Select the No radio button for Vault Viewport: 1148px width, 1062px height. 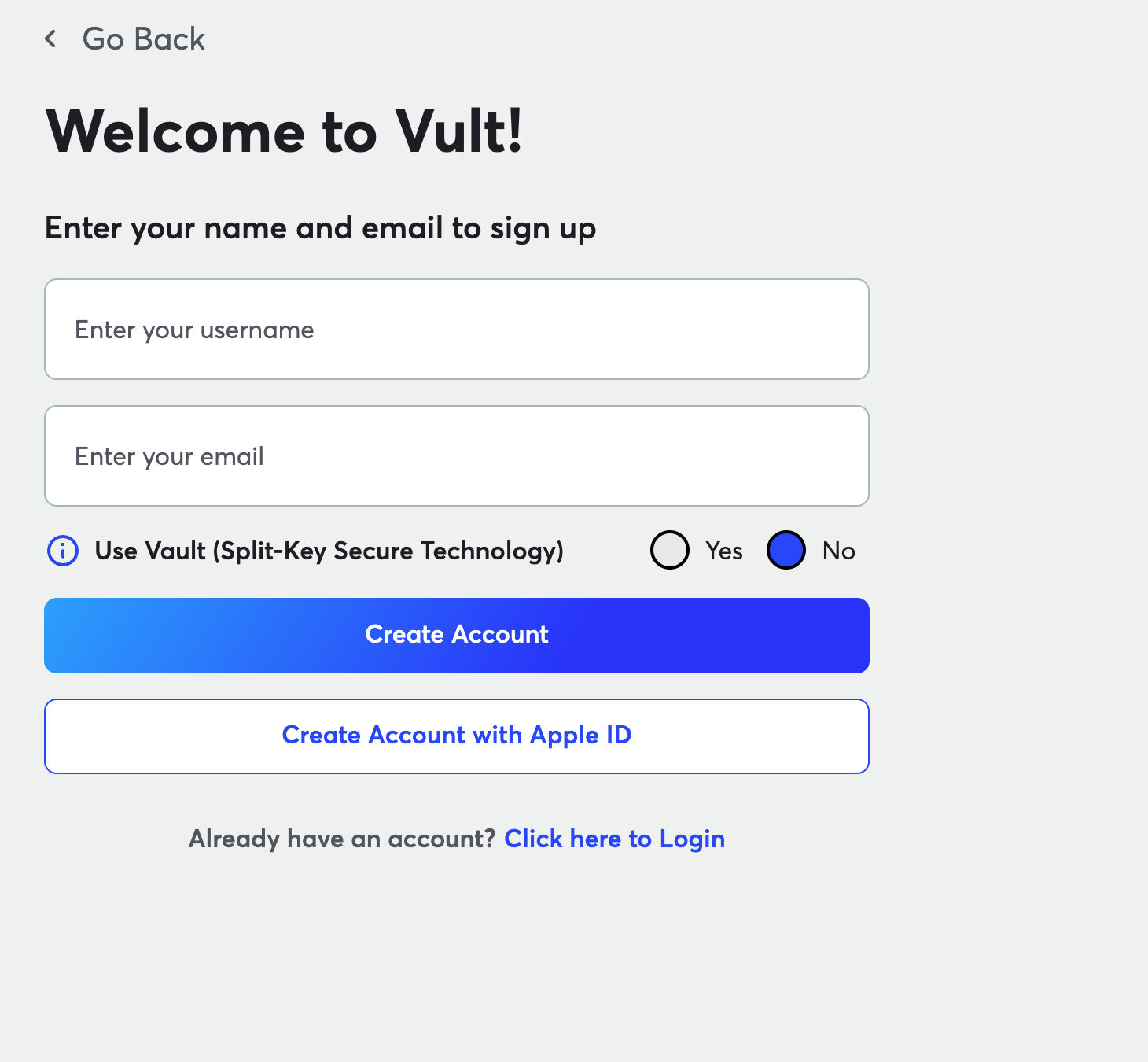(786, 550)
